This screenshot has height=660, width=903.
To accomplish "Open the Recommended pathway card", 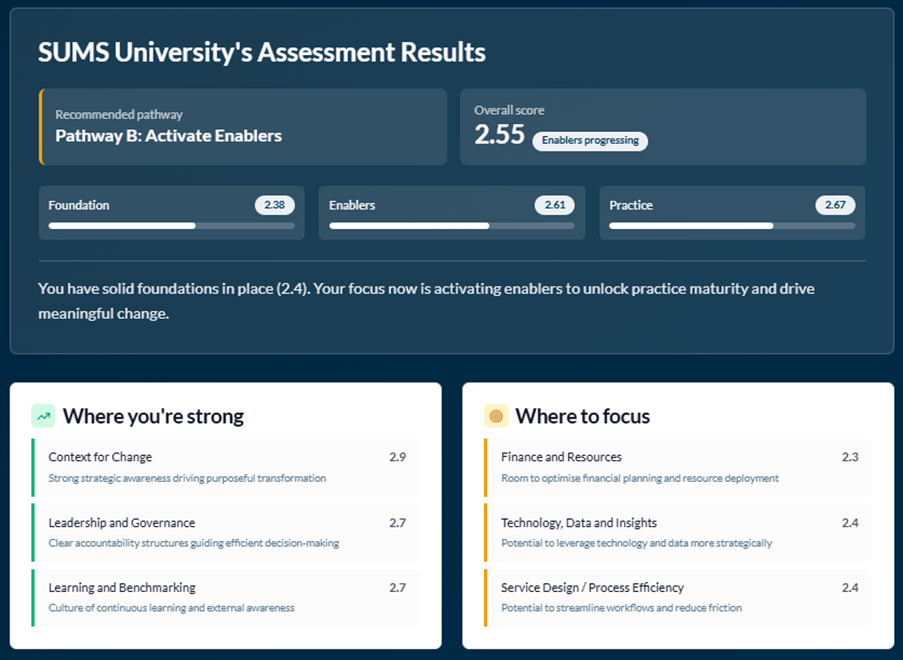I will (243, 127).
